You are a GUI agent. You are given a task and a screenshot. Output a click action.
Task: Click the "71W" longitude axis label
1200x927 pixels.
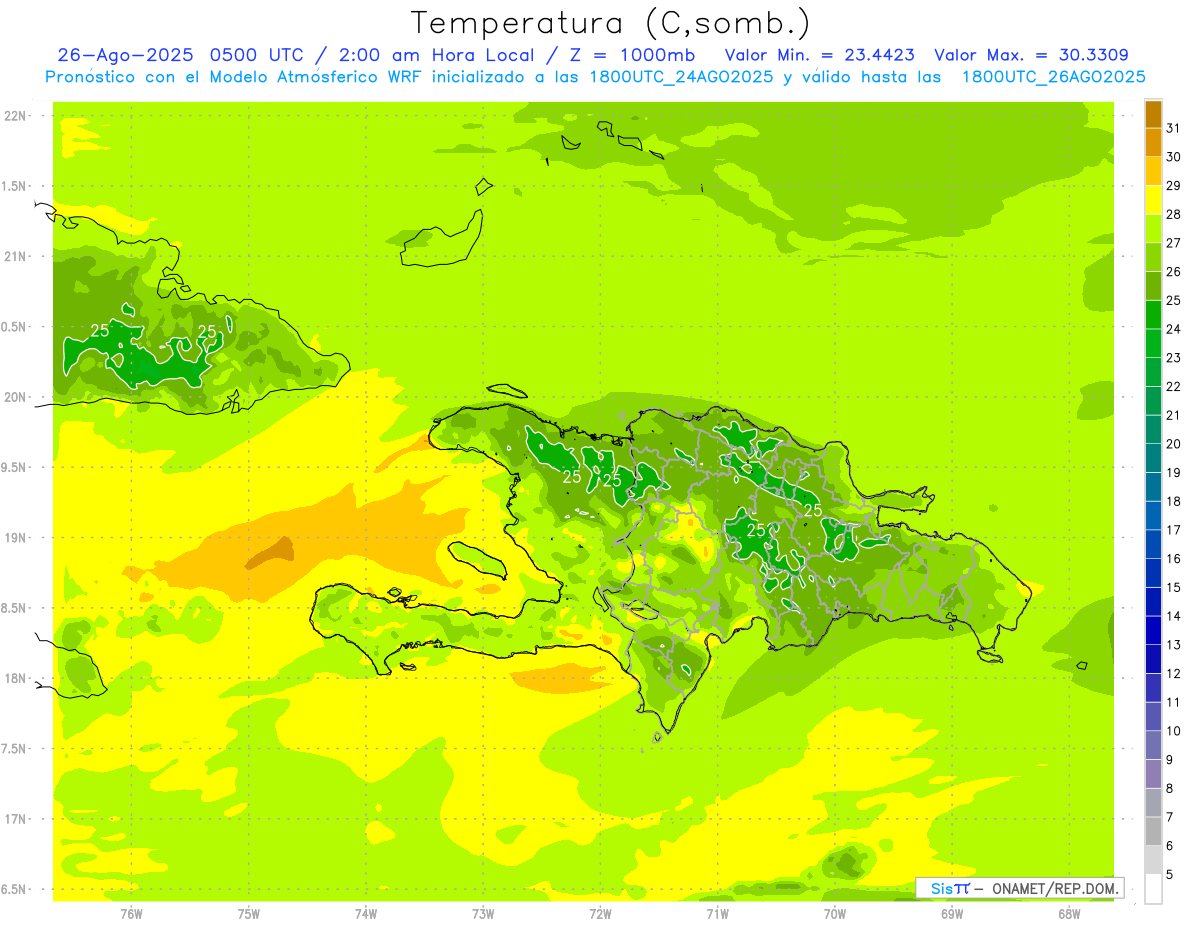pyautogui.click(x=718, y=914)
